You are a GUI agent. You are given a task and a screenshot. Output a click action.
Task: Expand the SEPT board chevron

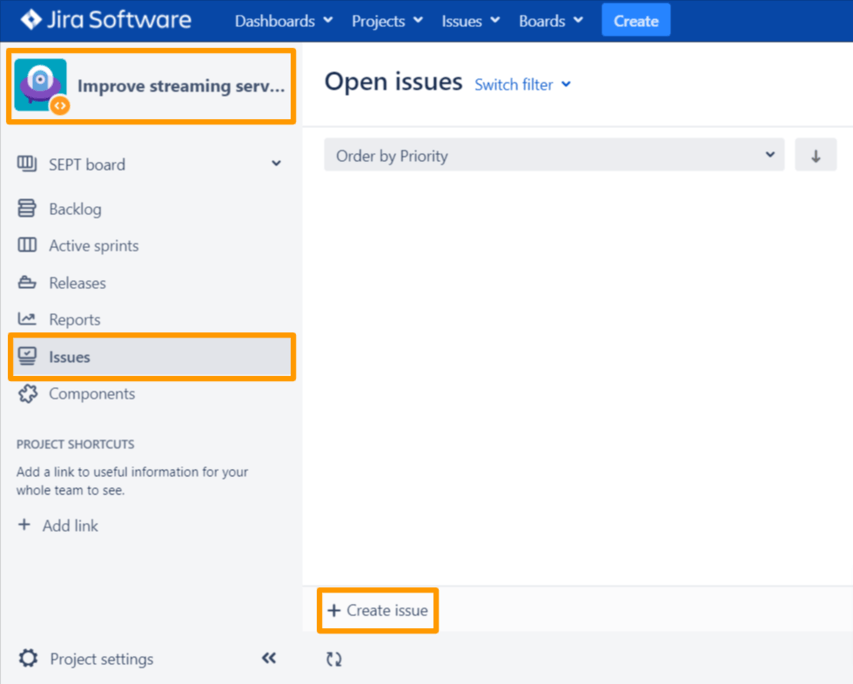coord(276,163)
